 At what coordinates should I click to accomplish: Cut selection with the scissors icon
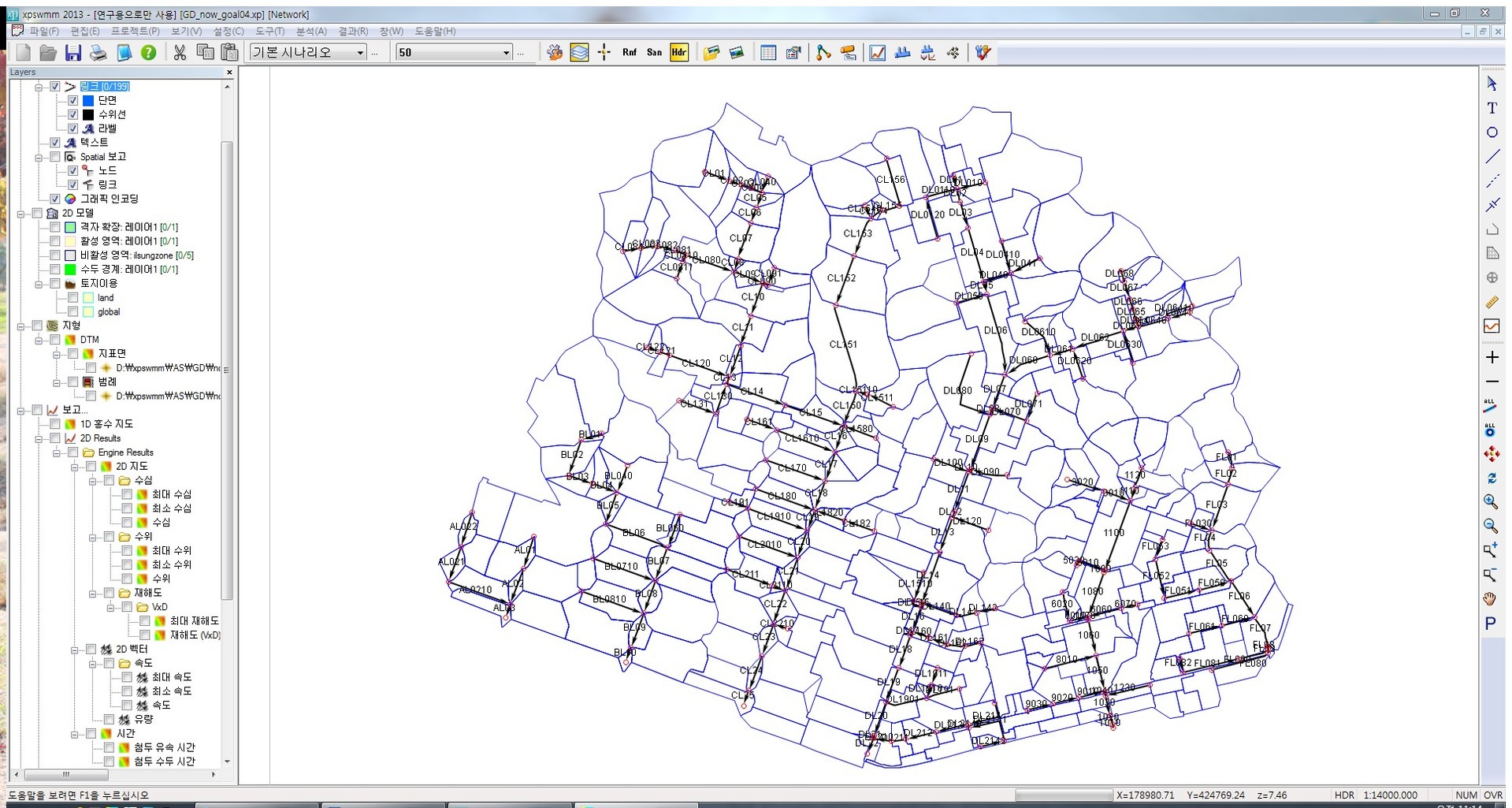pyautogui.click(x=180, y=53)
